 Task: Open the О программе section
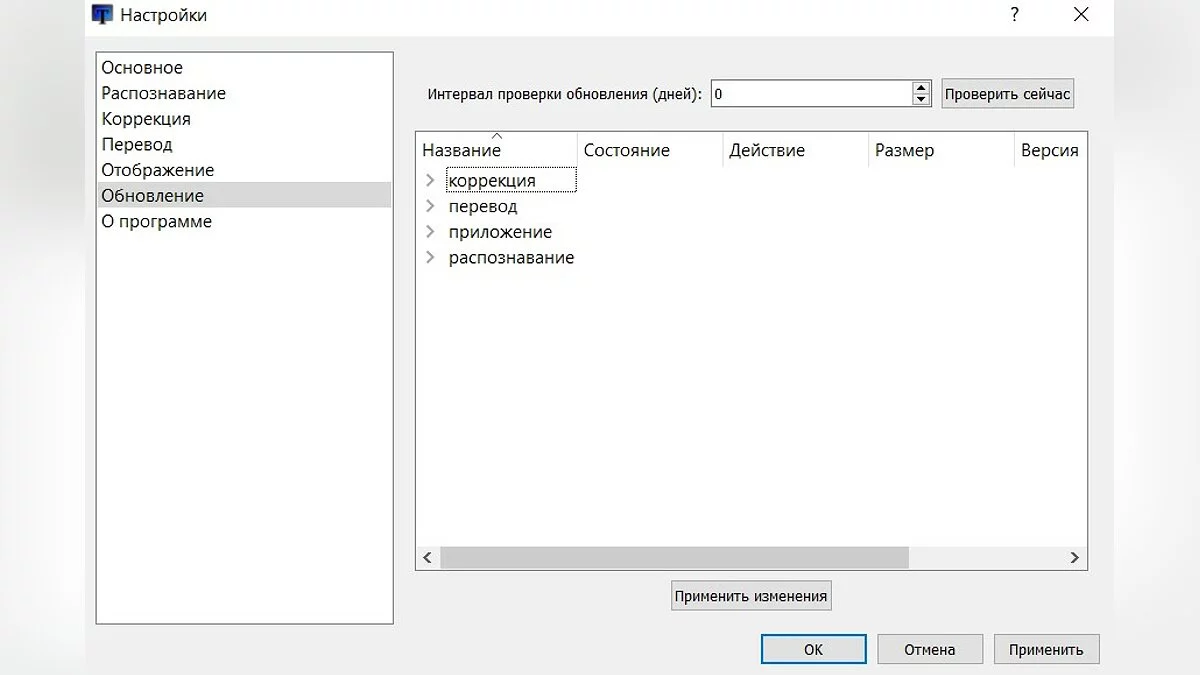click(x=245, y=221)
